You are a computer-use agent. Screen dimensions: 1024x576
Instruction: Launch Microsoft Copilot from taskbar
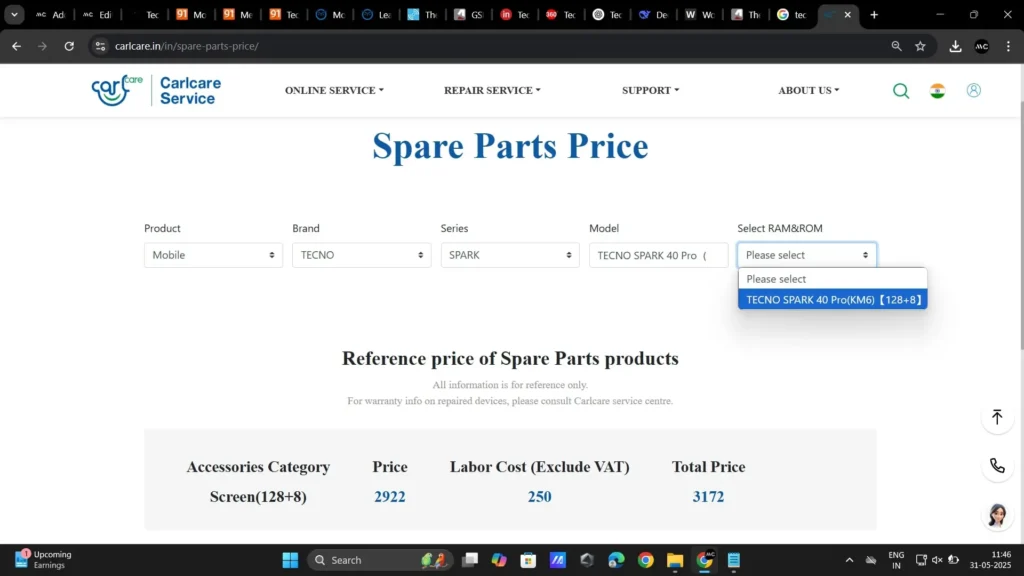[x=499, y=560]
